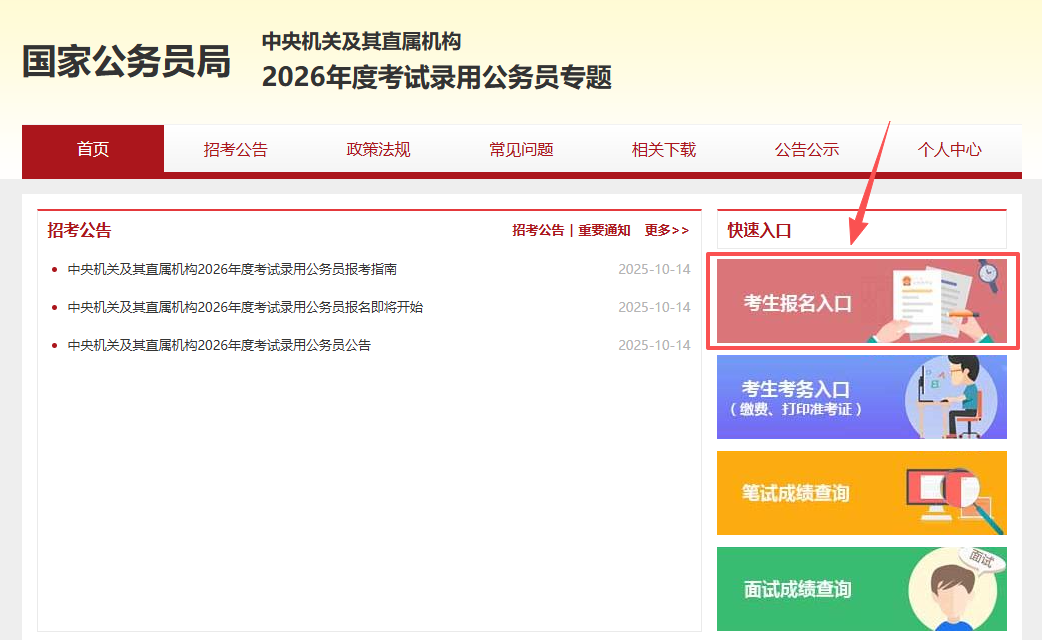Image resolution: width=1042 pixels, height=640 pixels.
Task: Click the document and pen illustration icon
Action: coord(935,298)
